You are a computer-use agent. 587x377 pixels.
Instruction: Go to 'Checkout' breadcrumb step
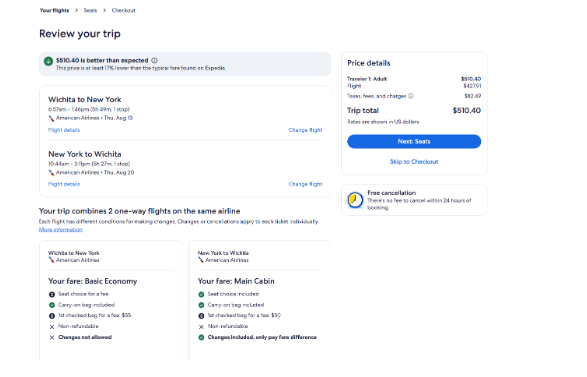click(124, 10)
